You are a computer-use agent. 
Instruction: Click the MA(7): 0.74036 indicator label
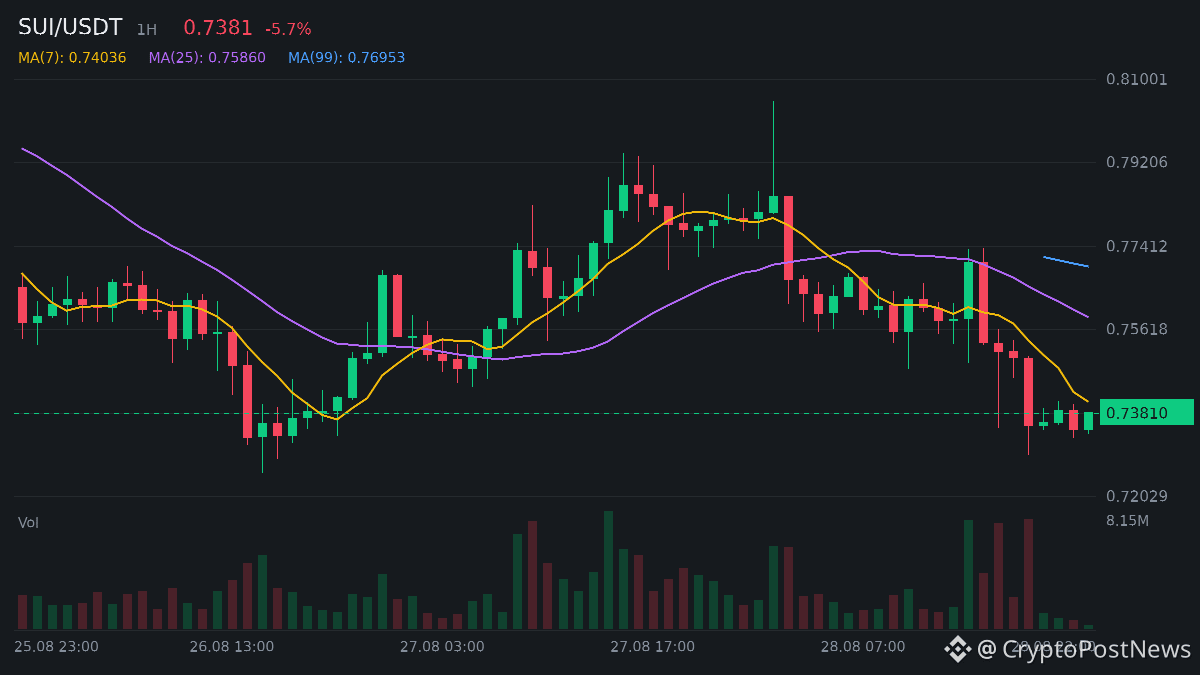tap(72, 58)
